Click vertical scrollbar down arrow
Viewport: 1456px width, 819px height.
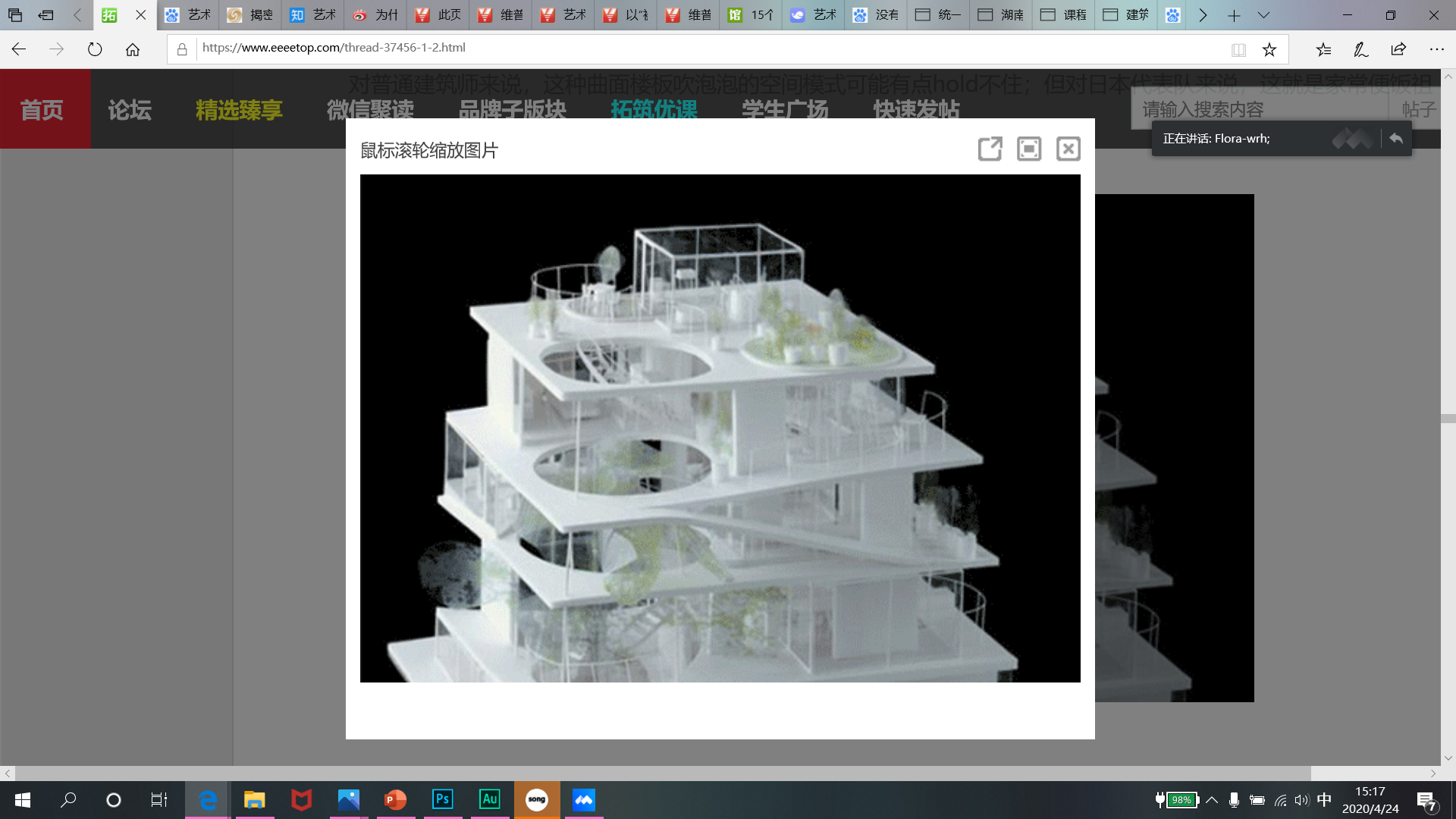pyautogui.click(x=1448, y=758)
